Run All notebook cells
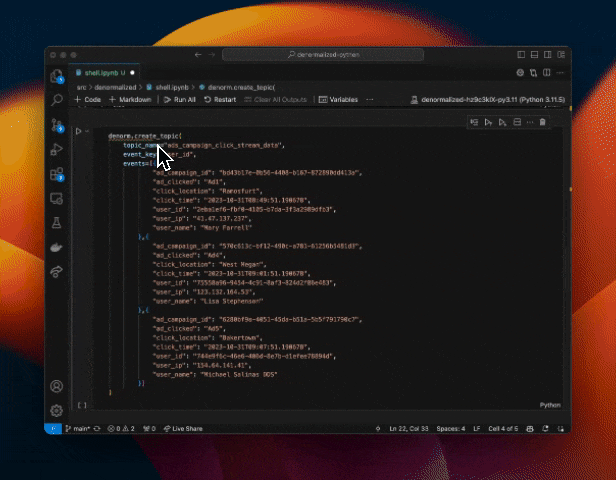 (x=180, y=100)
